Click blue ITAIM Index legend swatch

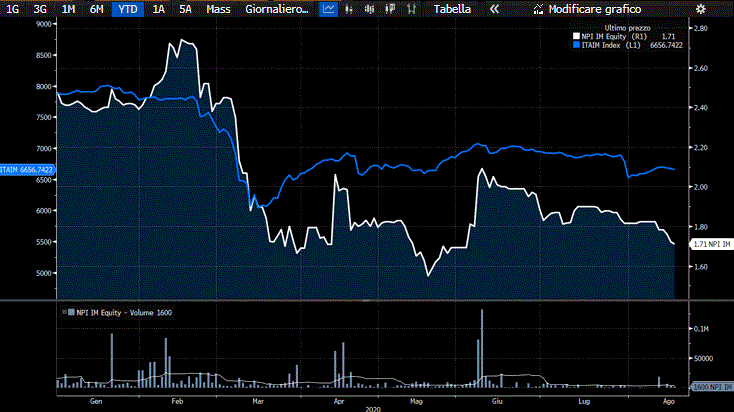point(576,45)
